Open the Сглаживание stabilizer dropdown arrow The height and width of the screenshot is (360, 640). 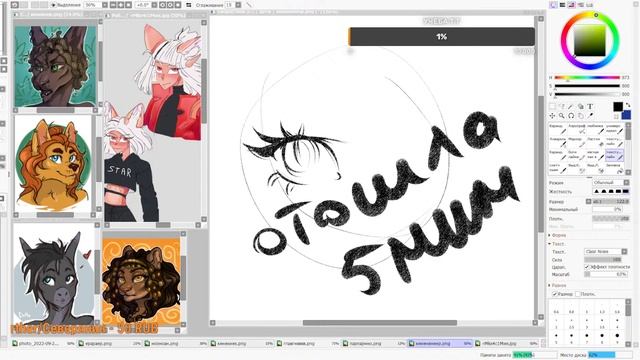point(238,5)
